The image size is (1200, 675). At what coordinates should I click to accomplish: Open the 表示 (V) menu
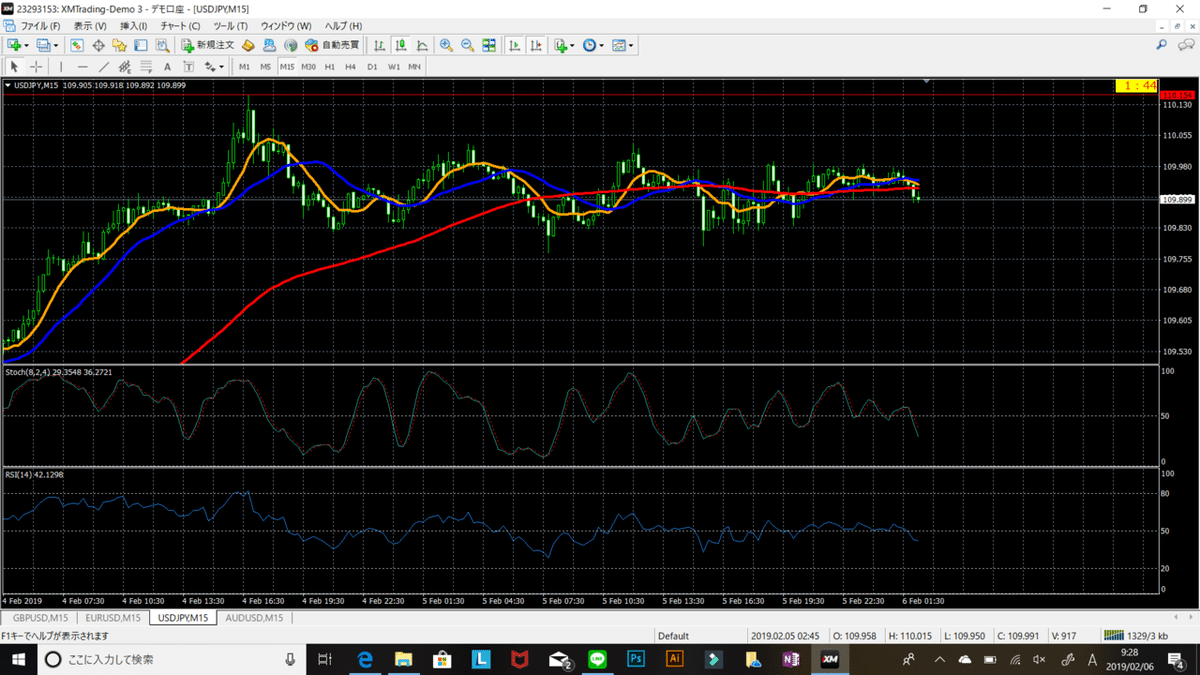(91, 25)
